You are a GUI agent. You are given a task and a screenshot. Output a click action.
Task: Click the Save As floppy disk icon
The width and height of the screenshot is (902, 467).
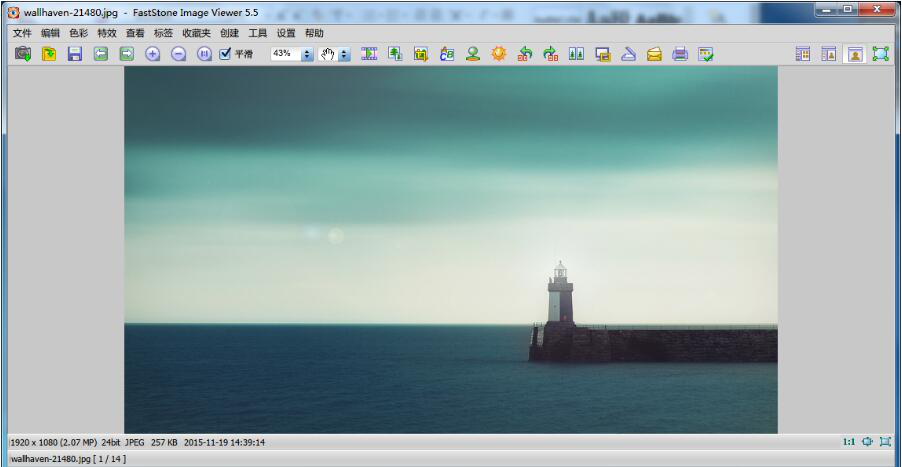tap(75, 54)
